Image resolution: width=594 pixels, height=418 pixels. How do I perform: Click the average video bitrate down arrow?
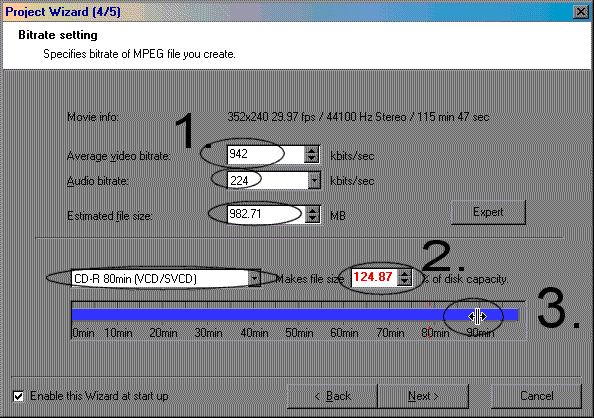pyautogui.click(x=311, y=159)
